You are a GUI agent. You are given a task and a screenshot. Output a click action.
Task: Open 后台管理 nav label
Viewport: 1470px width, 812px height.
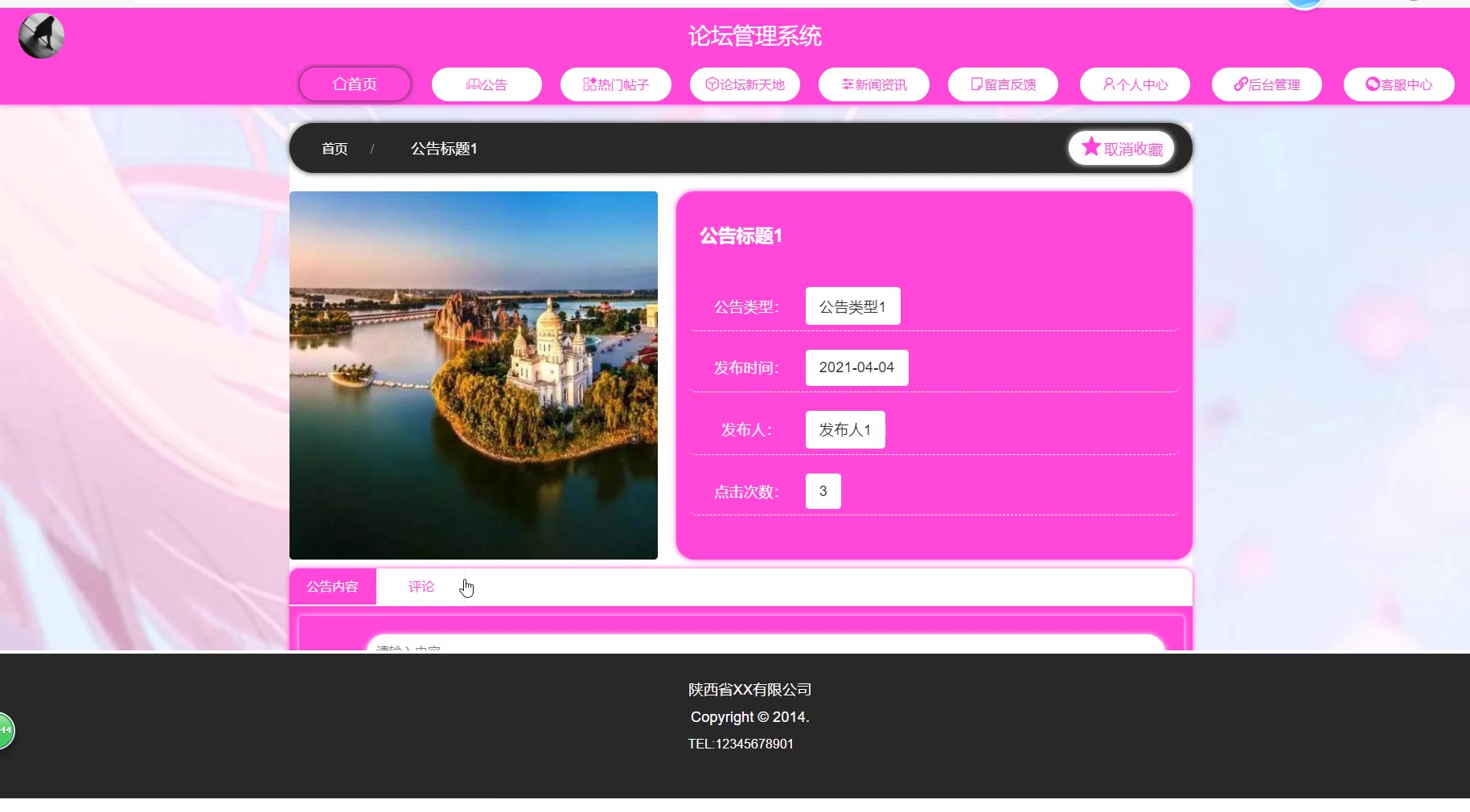(x=1275, y=85)
